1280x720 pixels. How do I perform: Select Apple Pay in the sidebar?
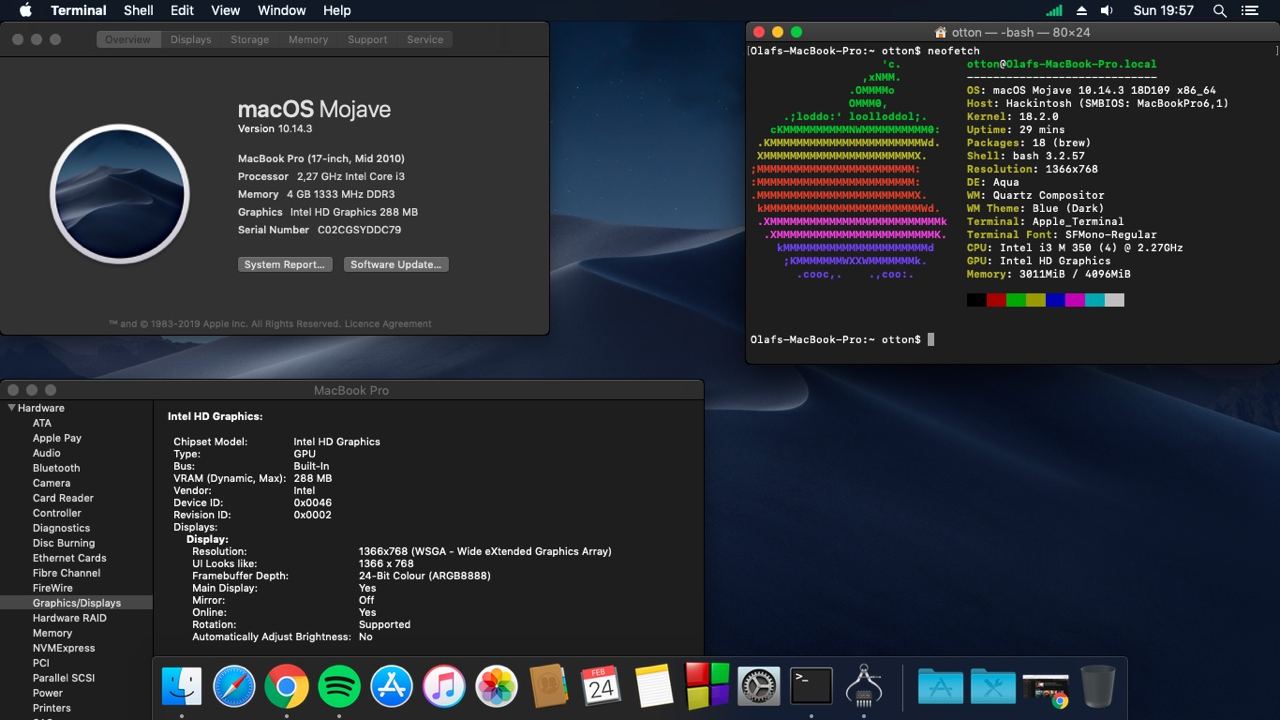57,438
